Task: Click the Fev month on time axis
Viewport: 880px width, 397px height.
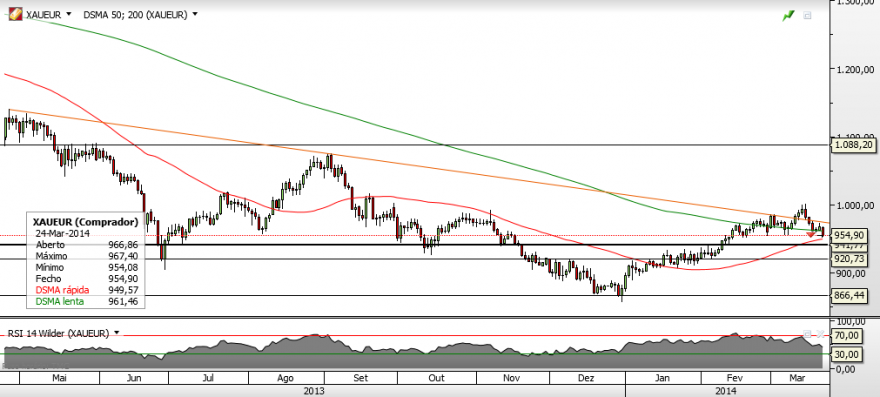Action: [x=735, y=378]
